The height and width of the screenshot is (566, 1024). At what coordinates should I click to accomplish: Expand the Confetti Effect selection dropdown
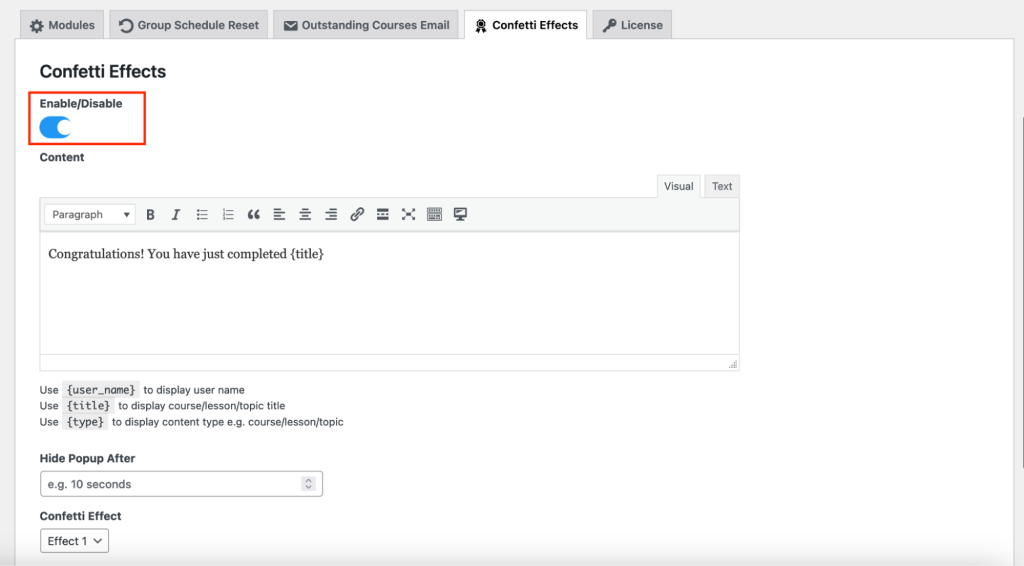click(74, 541)
